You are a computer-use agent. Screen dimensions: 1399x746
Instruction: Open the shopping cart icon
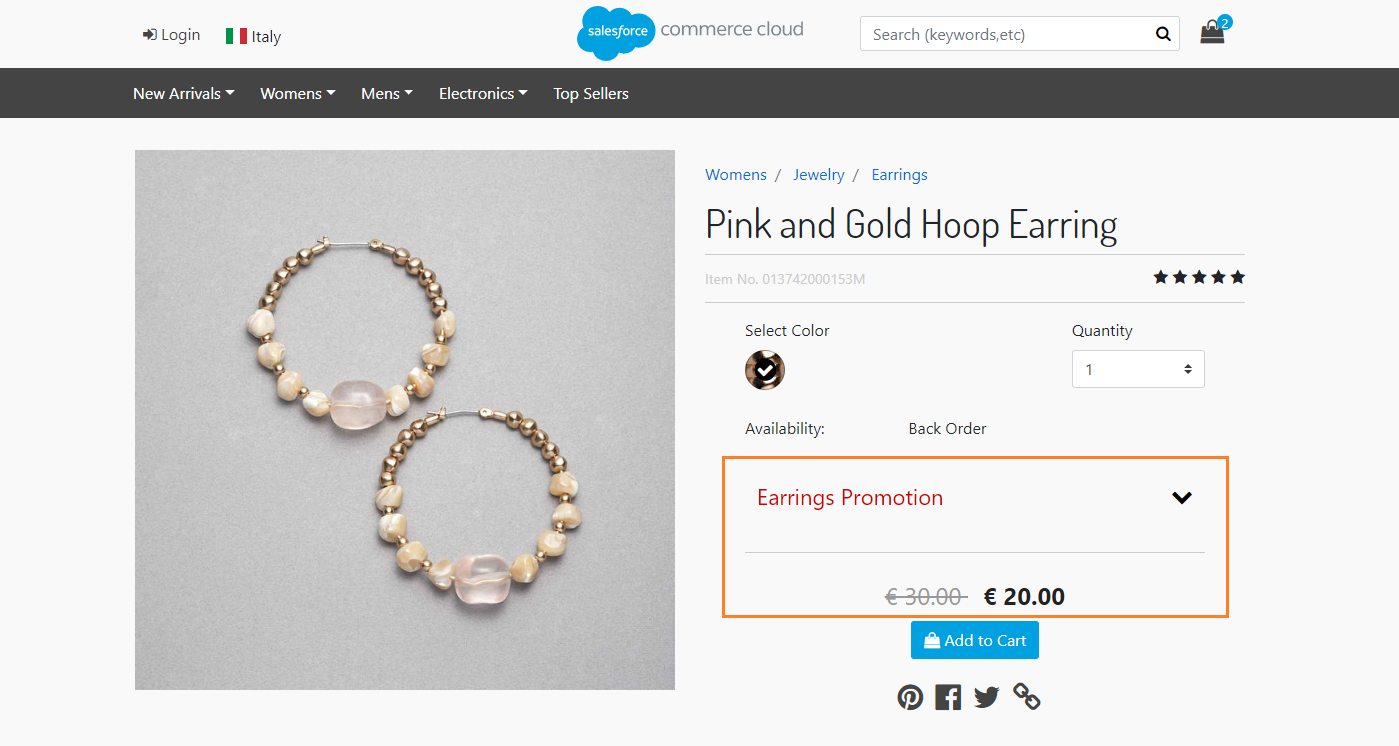click(x=1212, y=33)
